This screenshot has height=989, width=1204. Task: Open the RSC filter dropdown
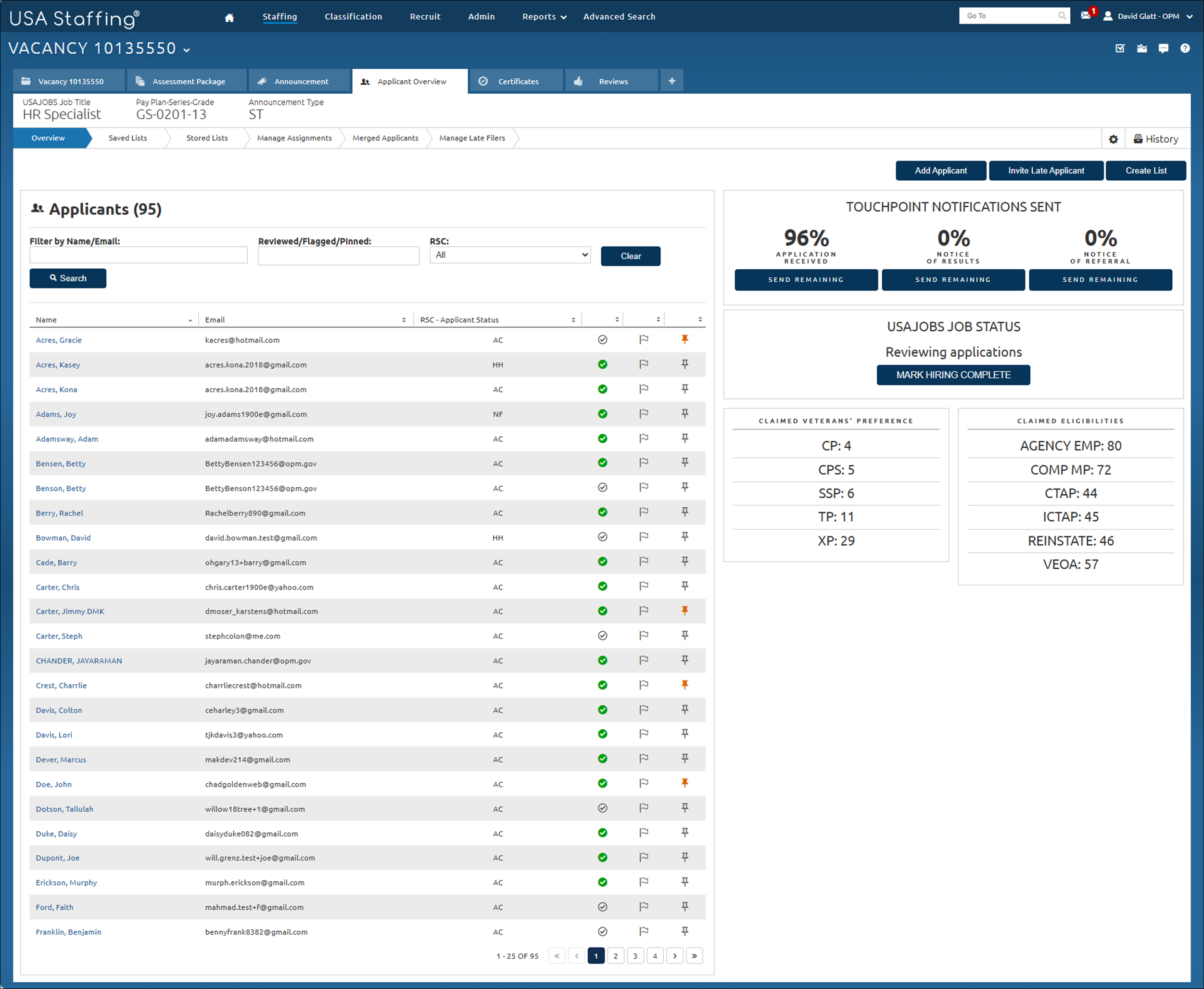tap(510, 255)
